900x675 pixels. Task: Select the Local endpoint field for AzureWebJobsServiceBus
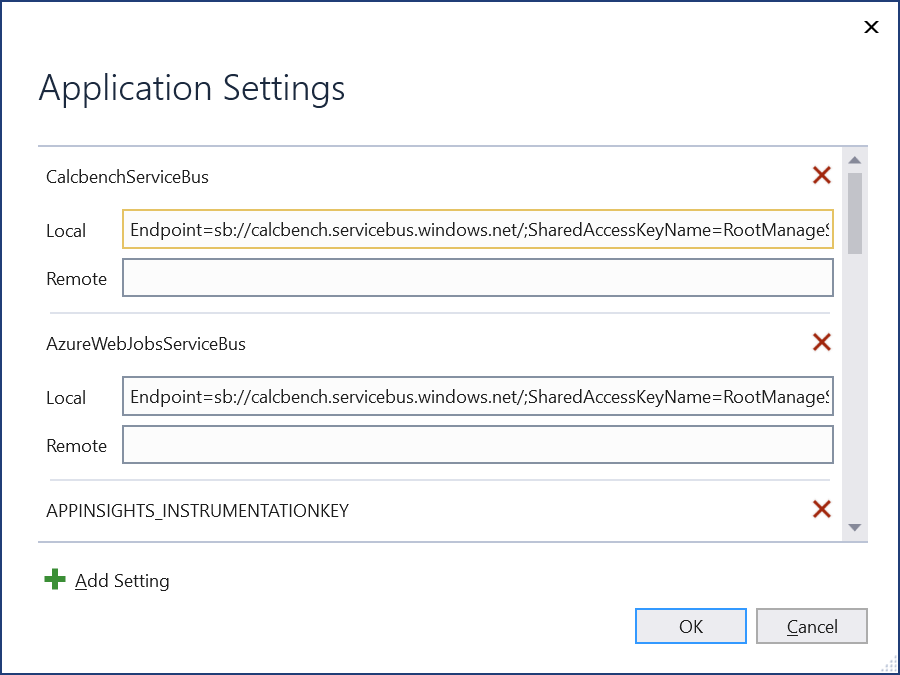(x=477, y=397)
